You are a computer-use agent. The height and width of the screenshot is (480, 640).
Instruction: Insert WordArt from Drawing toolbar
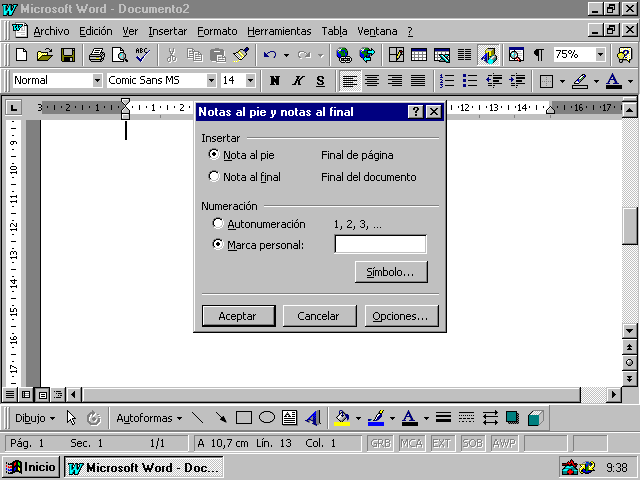[x=313, y=418]
